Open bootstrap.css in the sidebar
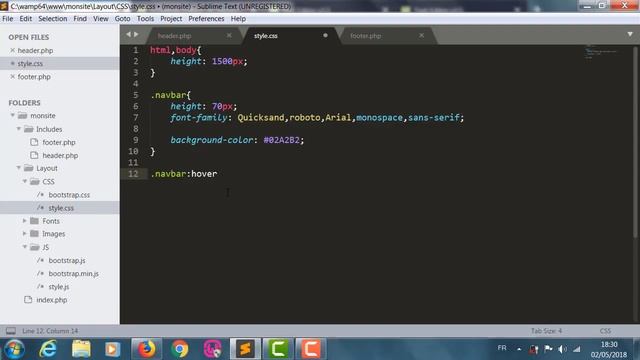 tap(69, 195)
